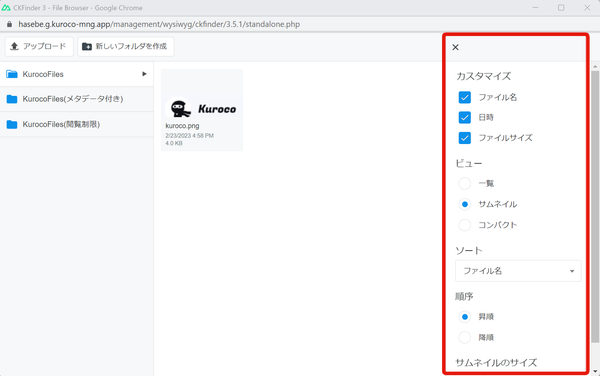600x376 pixels.
Task: Choose the コンパクト view radio button
Action: click(465, 225)
